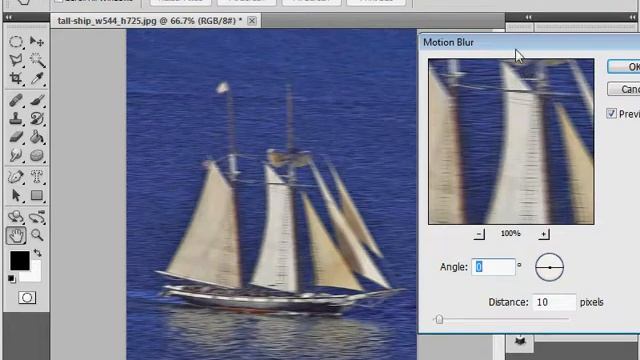Click the Angle input field

click(x=493, y=267)
